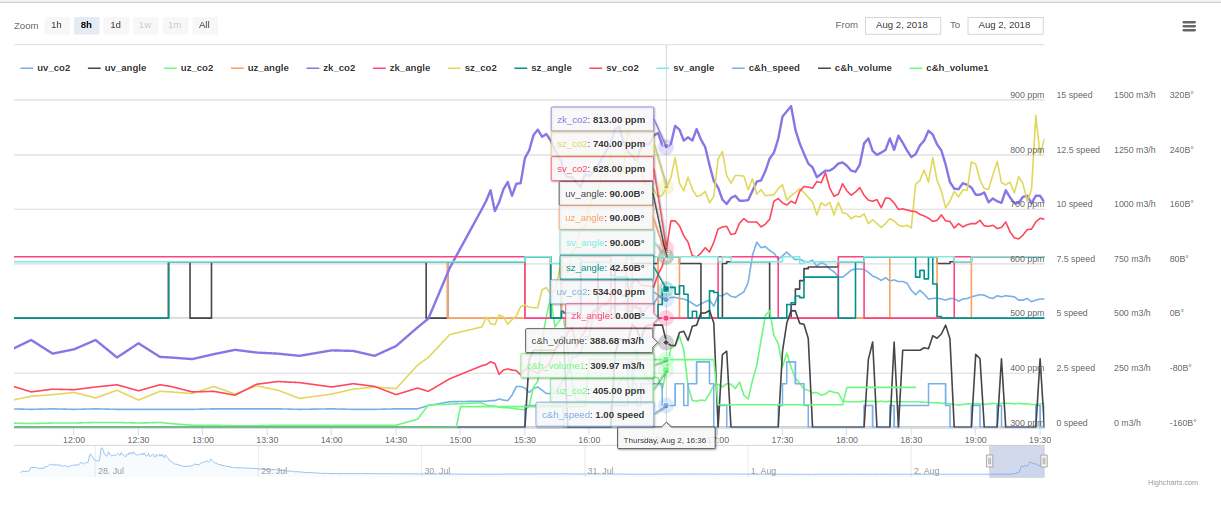Click the uz_angle 90.00B° tooltip label
The width and height of the screenshot is (1221, 505).
coord(605,218)
